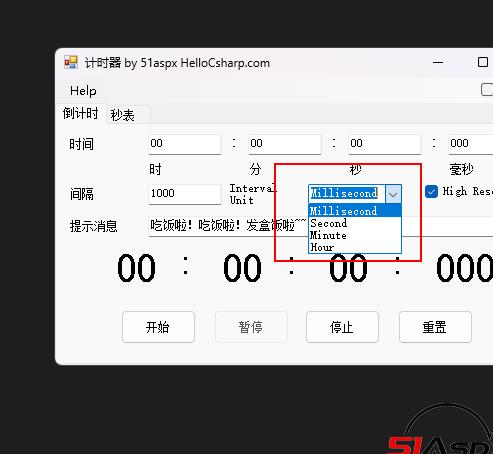Switch to the 秒表 tab
Viewport: 493px width, 454px height.
coord(123,115)
